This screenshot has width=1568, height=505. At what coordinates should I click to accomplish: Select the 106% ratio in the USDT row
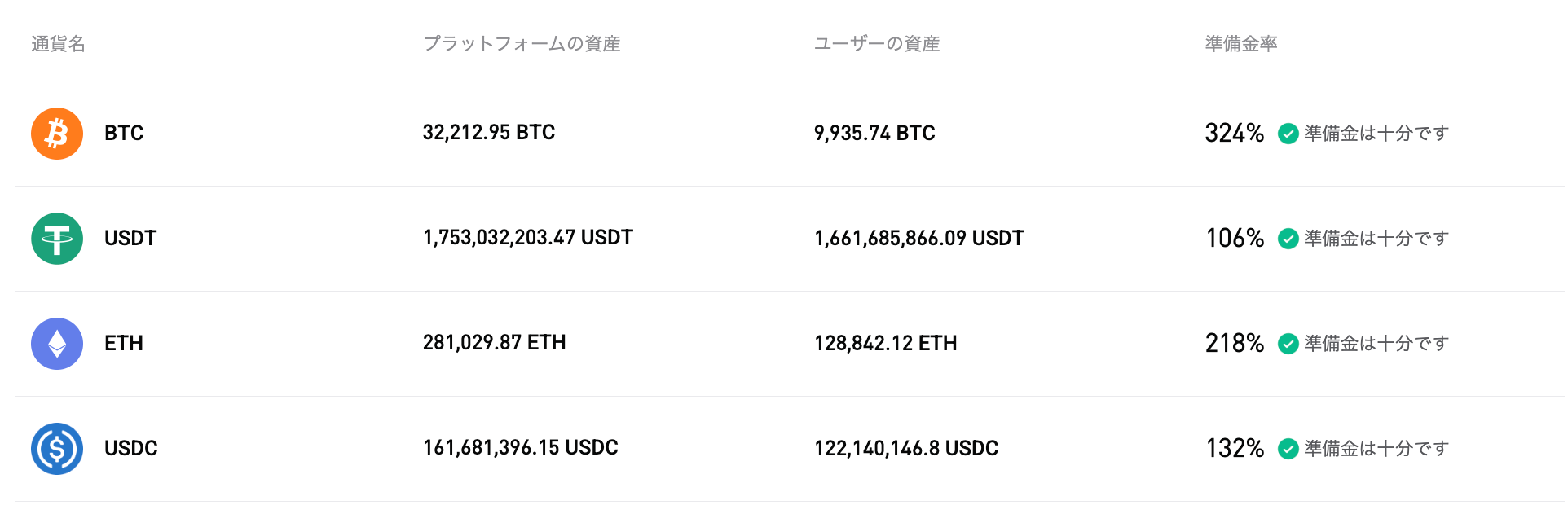pyautogui.click(x=1234, y=238)
